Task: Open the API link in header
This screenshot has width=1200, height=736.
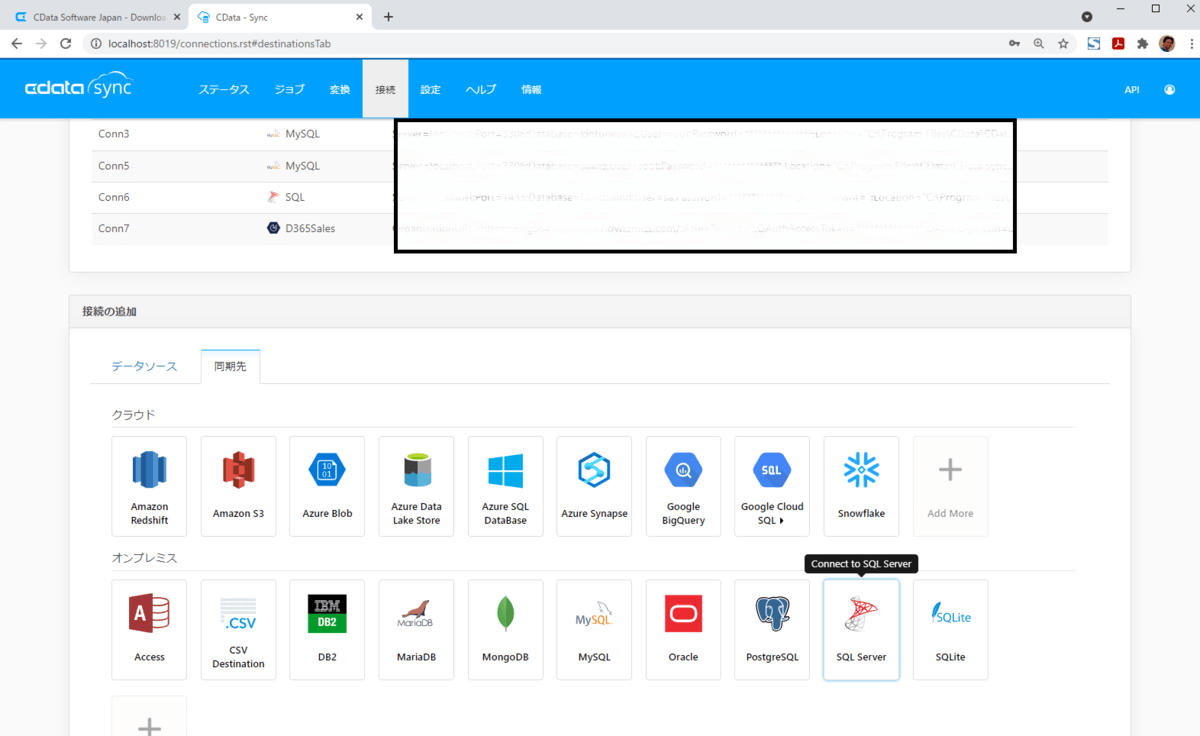Action: point(1132,89)
